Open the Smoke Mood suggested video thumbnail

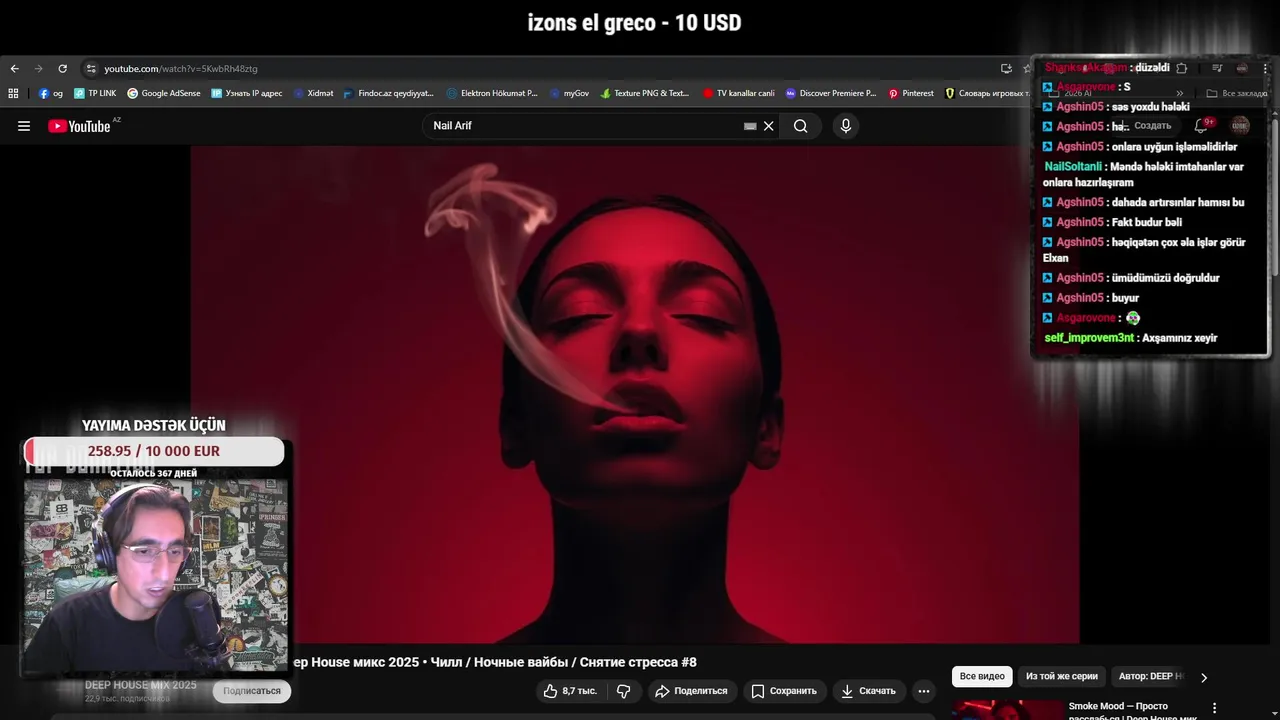[x=1006, y=710]
